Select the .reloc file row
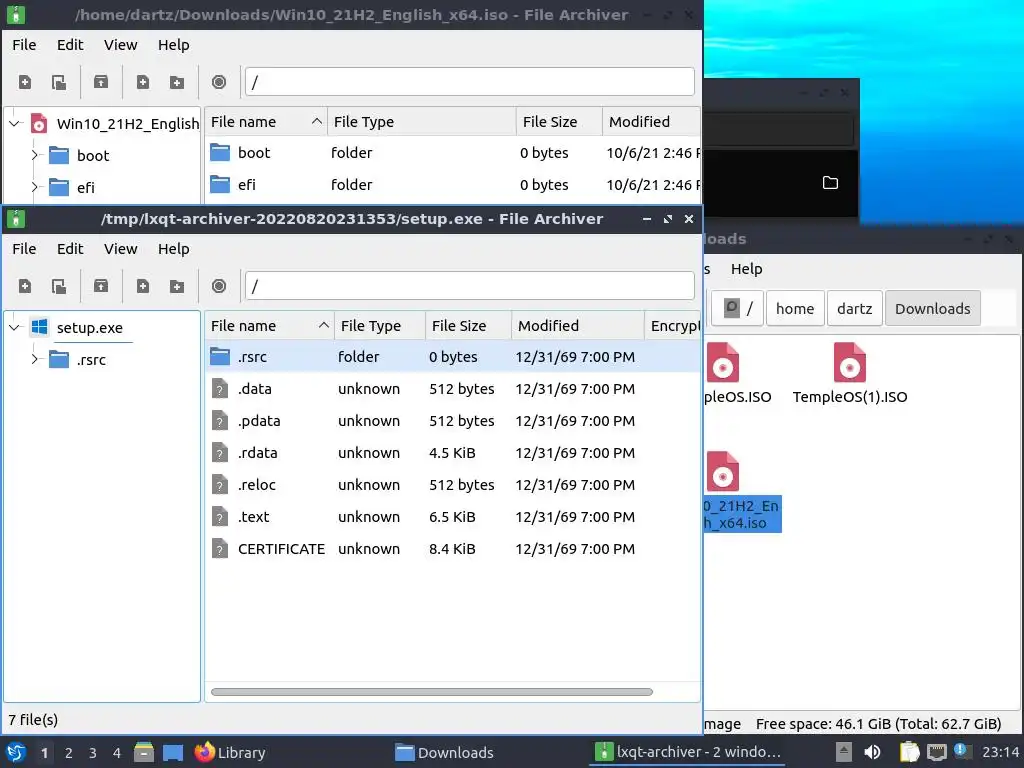The width and height of the screenshot is (1024, 768). [x=453, y=485]
